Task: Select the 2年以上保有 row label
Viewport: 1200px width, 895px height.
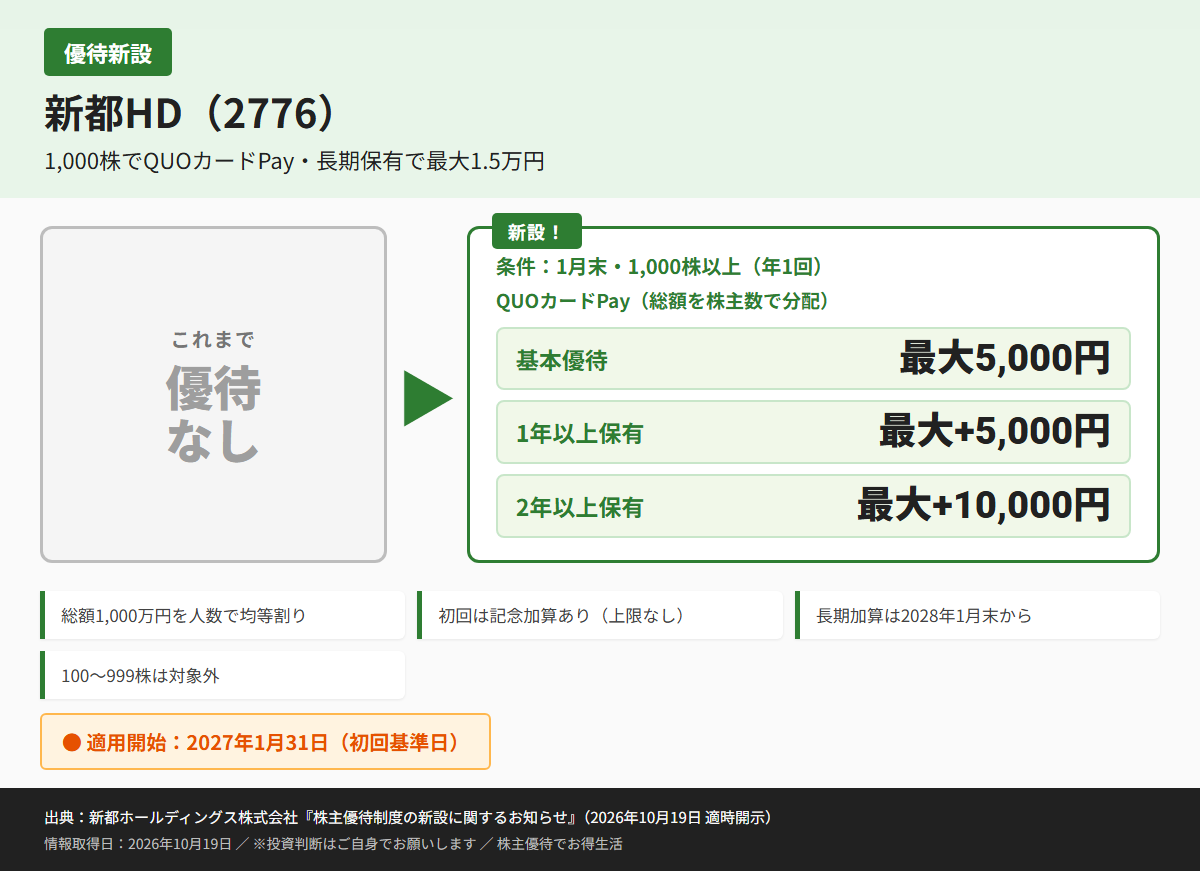Action: tap(580, 508)
